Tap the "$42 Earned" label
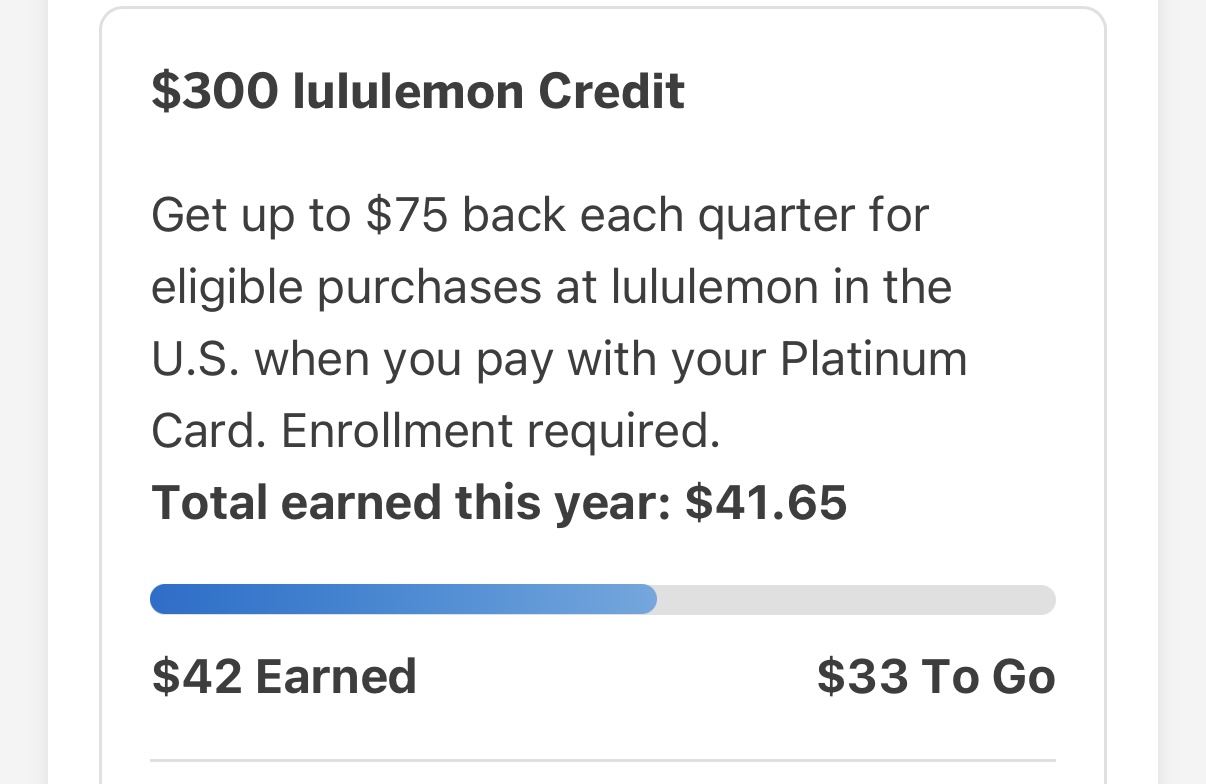 pyautogui.click(x=284, y=677)
